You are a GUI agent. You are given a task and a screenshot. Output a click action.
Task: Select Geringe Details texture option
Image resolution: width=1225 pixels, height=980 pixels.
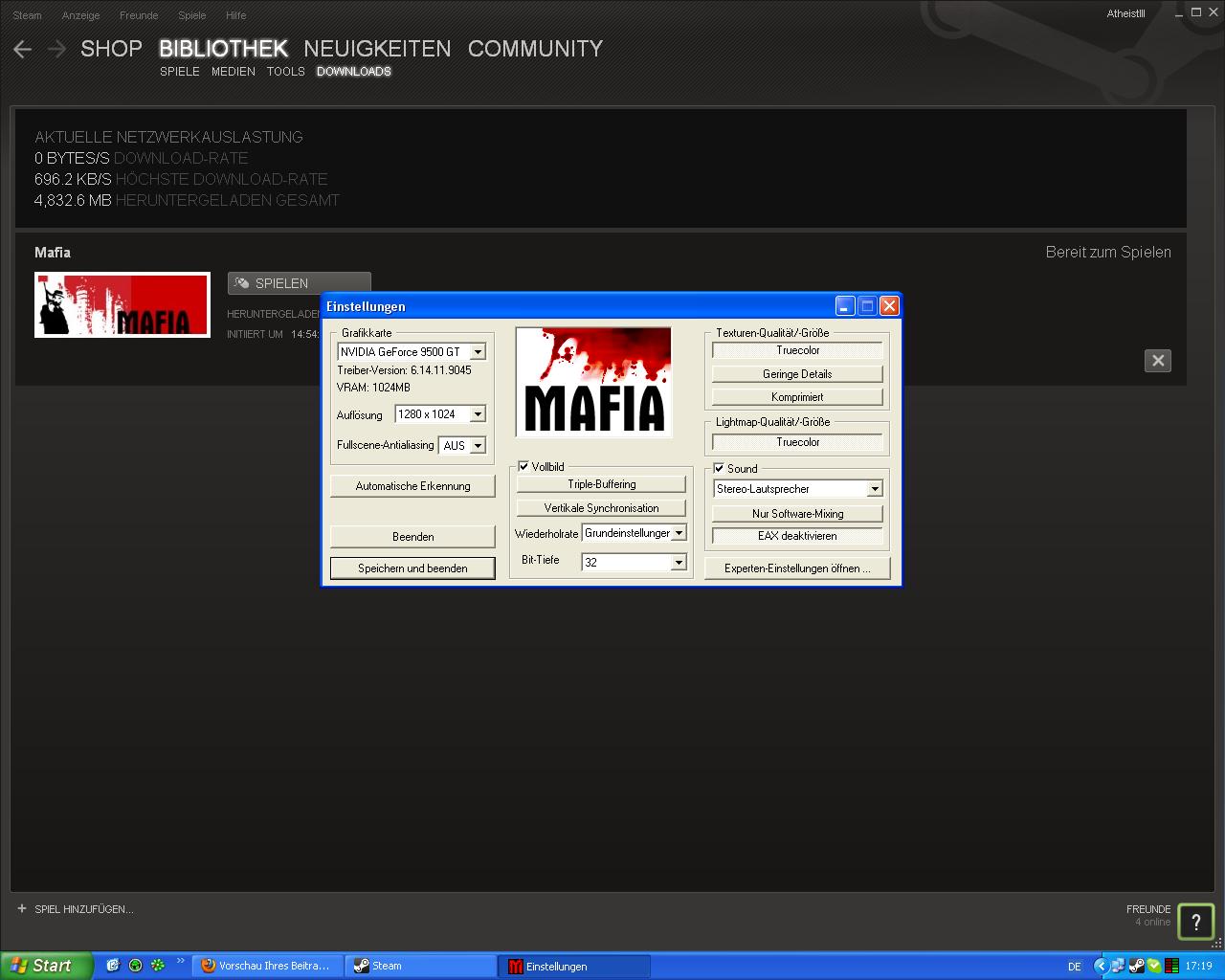(797, 374)
